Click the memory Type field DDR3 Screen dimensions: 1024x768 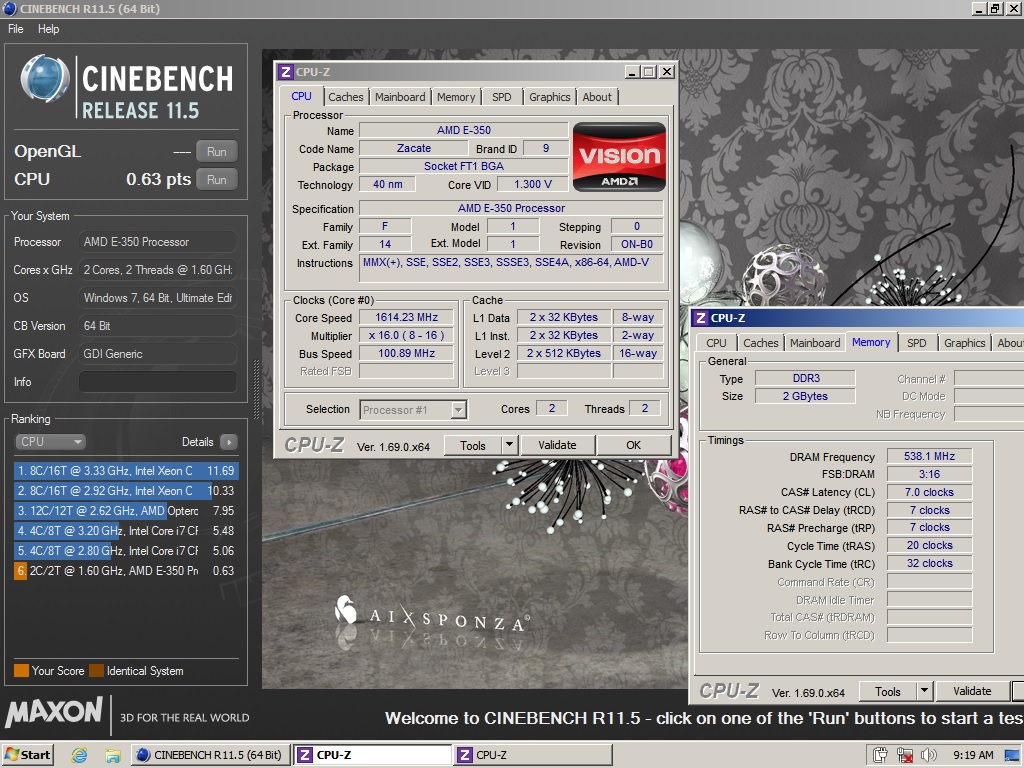pyautogui.click(x=806, y=378)
